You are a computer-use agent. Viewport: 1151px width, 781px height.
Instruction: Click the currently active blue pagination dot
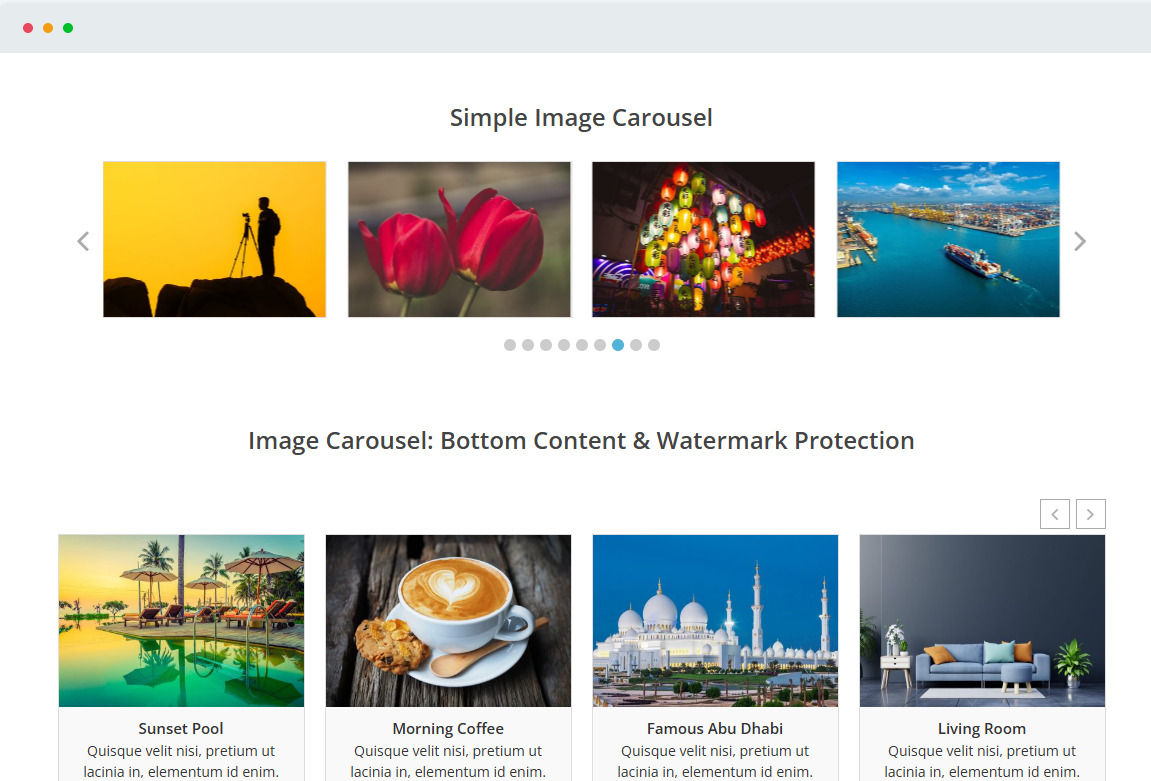click(x=617, y=344)
